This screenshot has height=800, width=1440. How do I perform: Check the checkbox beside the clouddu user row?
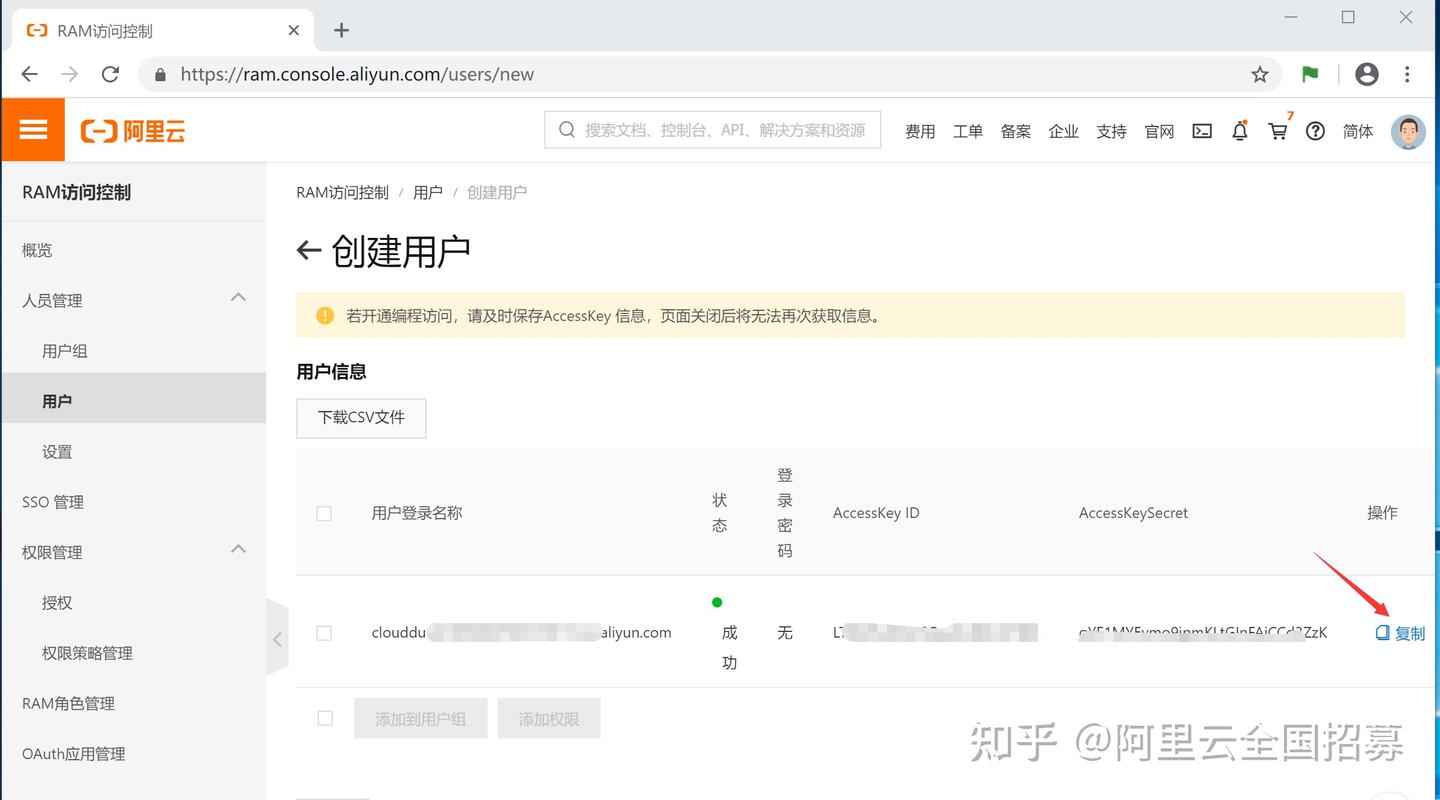coord(324,632)
